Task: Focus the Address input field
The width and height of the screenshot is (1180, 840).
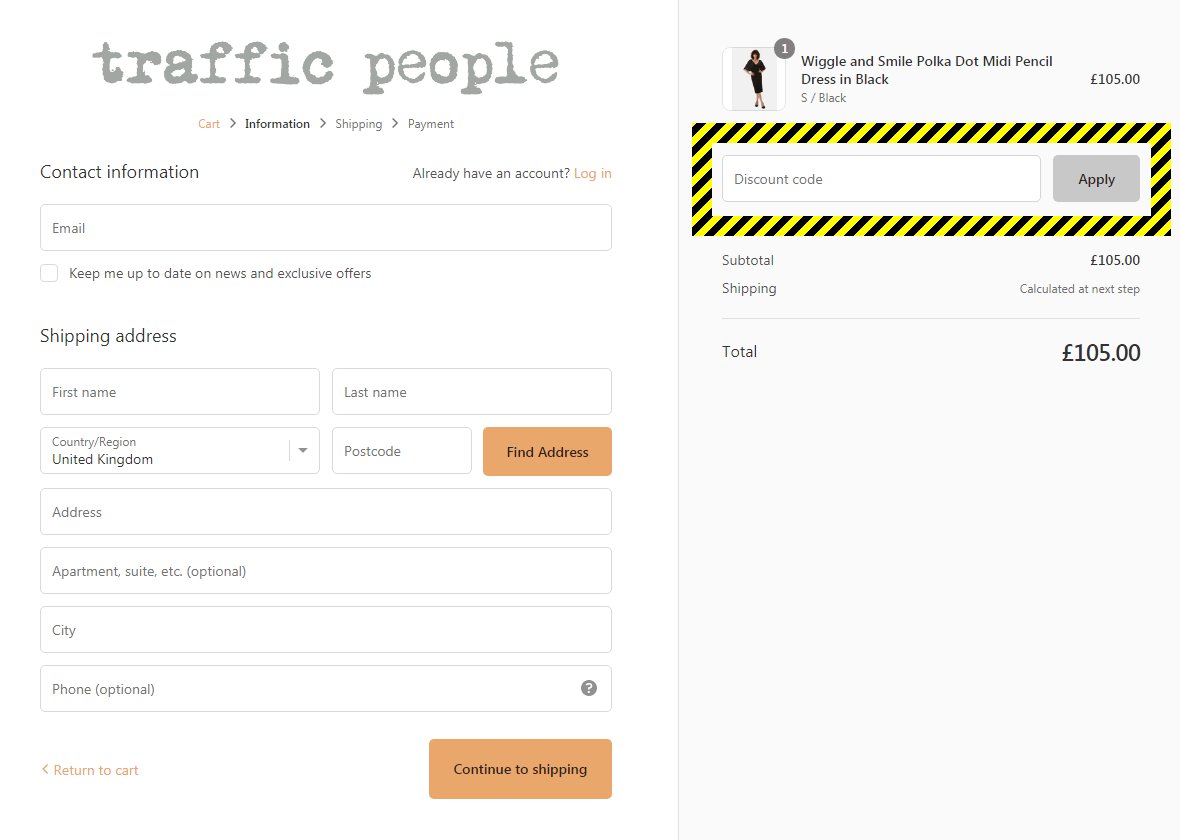Action: [x=326, y=512]
